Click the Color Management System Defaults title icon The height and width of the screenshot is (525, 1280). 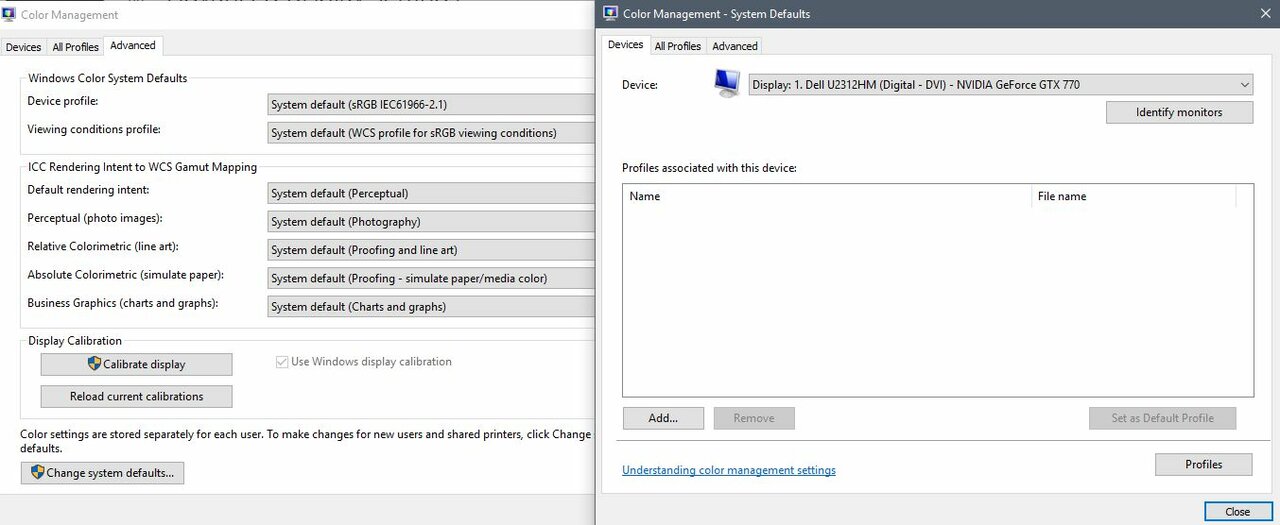point(610,14)
